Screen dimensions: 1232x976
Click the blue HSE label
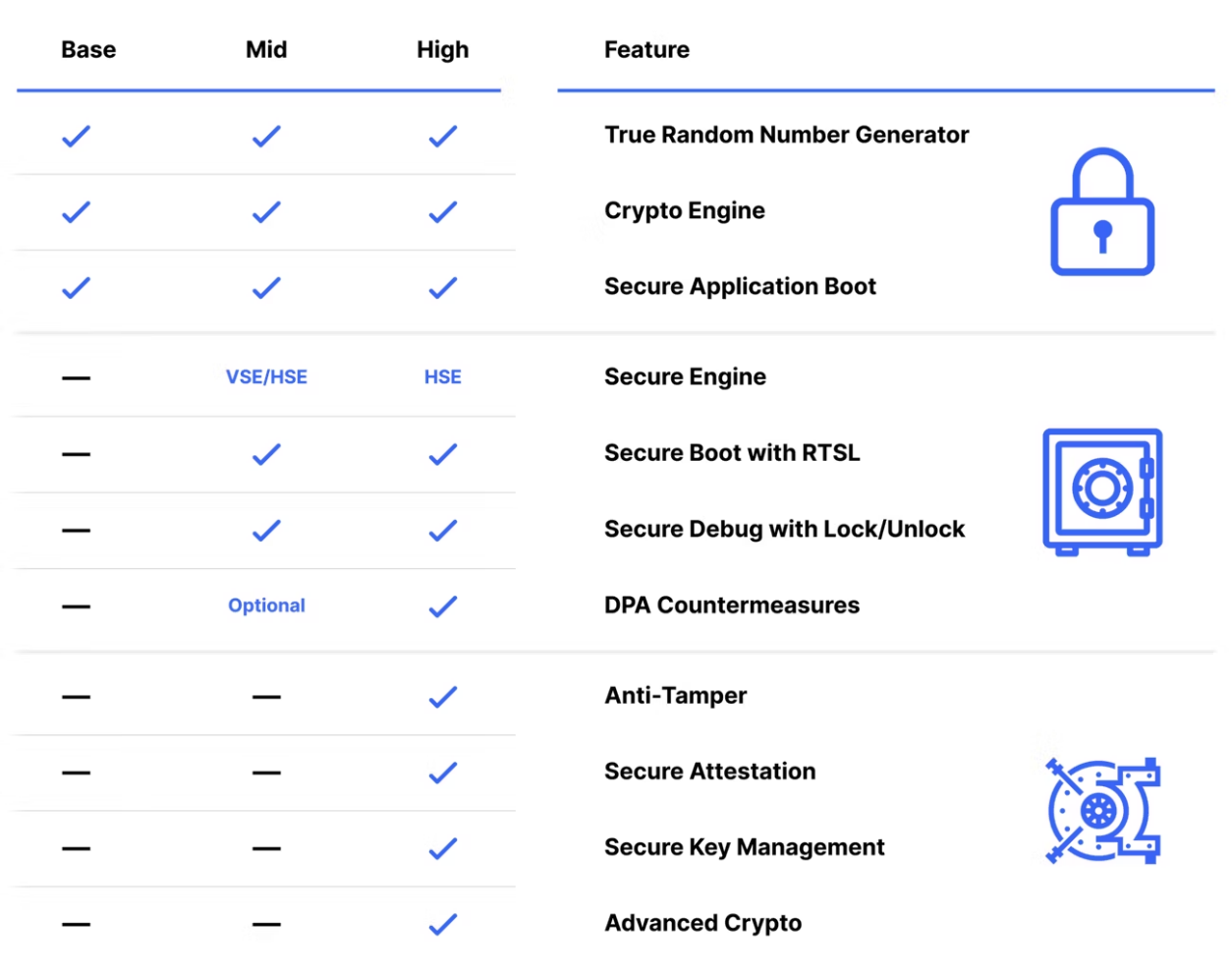(x=443, y=377)
